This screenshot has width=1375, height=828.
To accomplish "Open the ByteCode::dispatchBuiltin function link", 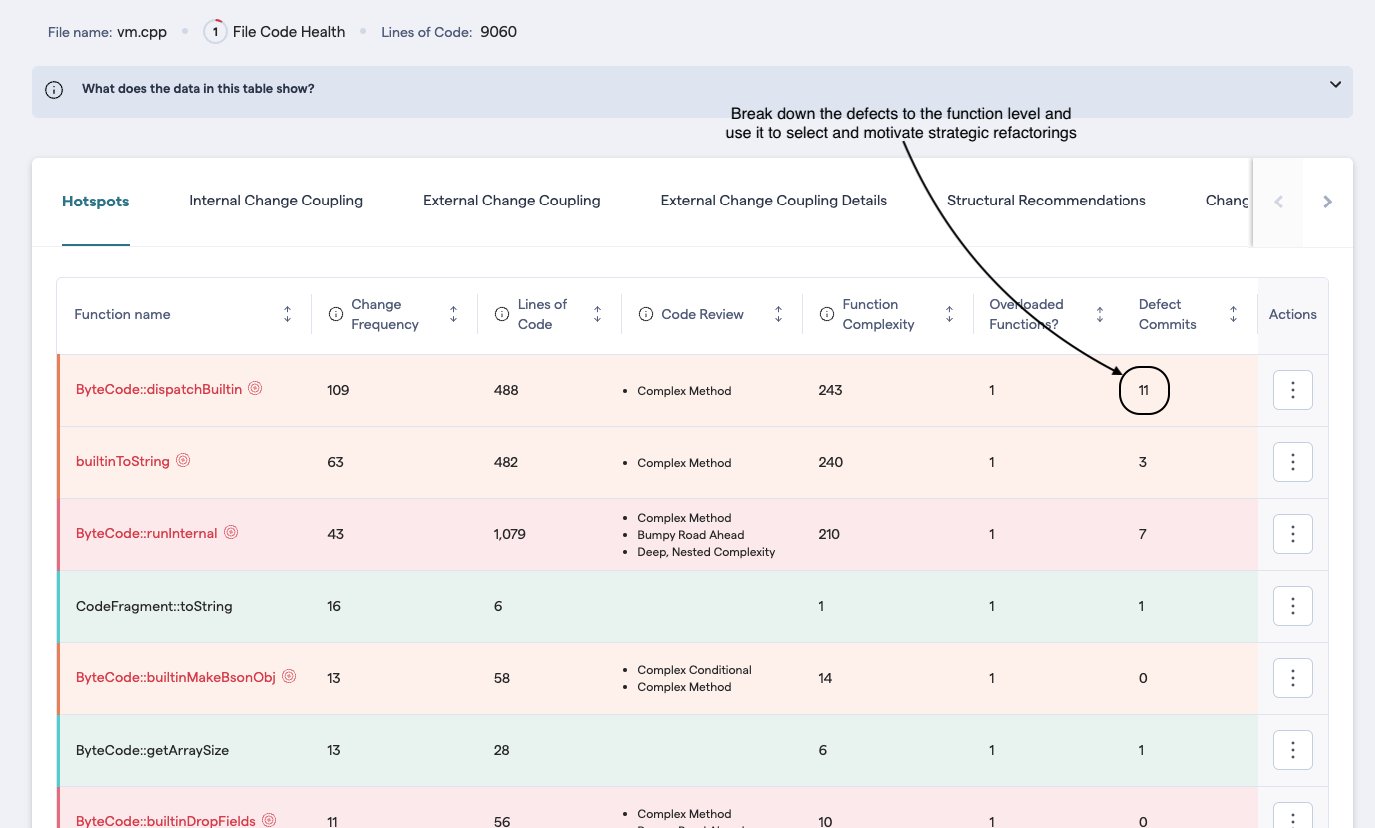I will click(x=160, y=389).
